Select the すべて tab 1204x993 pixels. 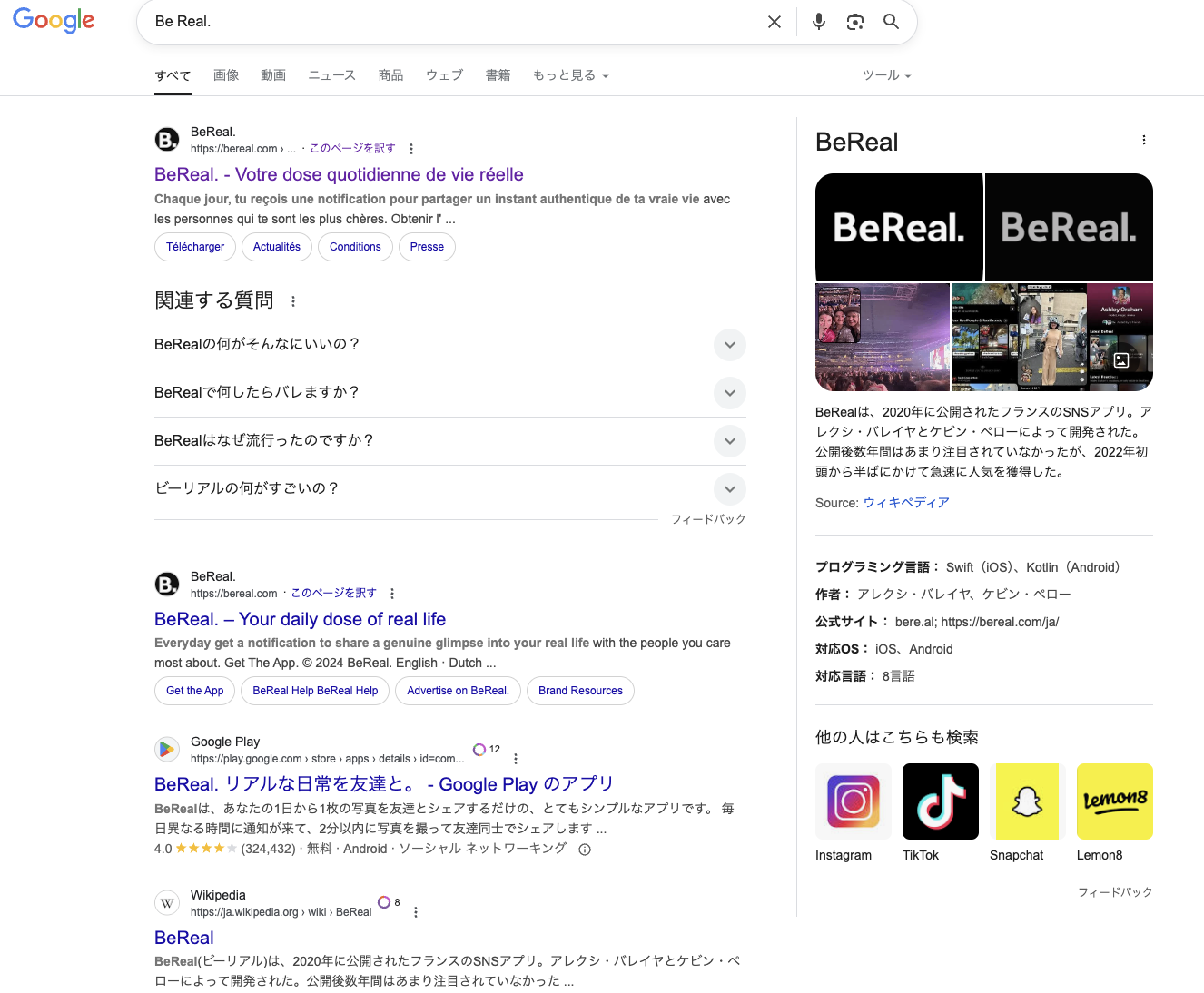pyautogui.click(x=173, y=75)
